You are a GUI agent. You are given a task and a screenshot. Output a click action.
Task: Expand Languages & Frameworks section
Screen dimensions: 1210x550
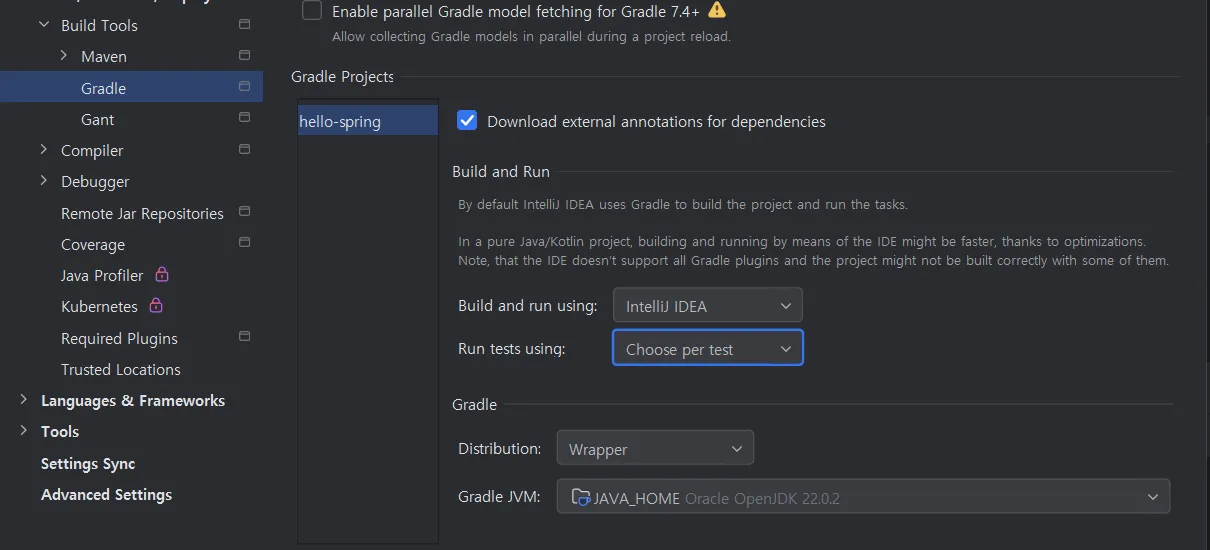[x=24, y=400]
